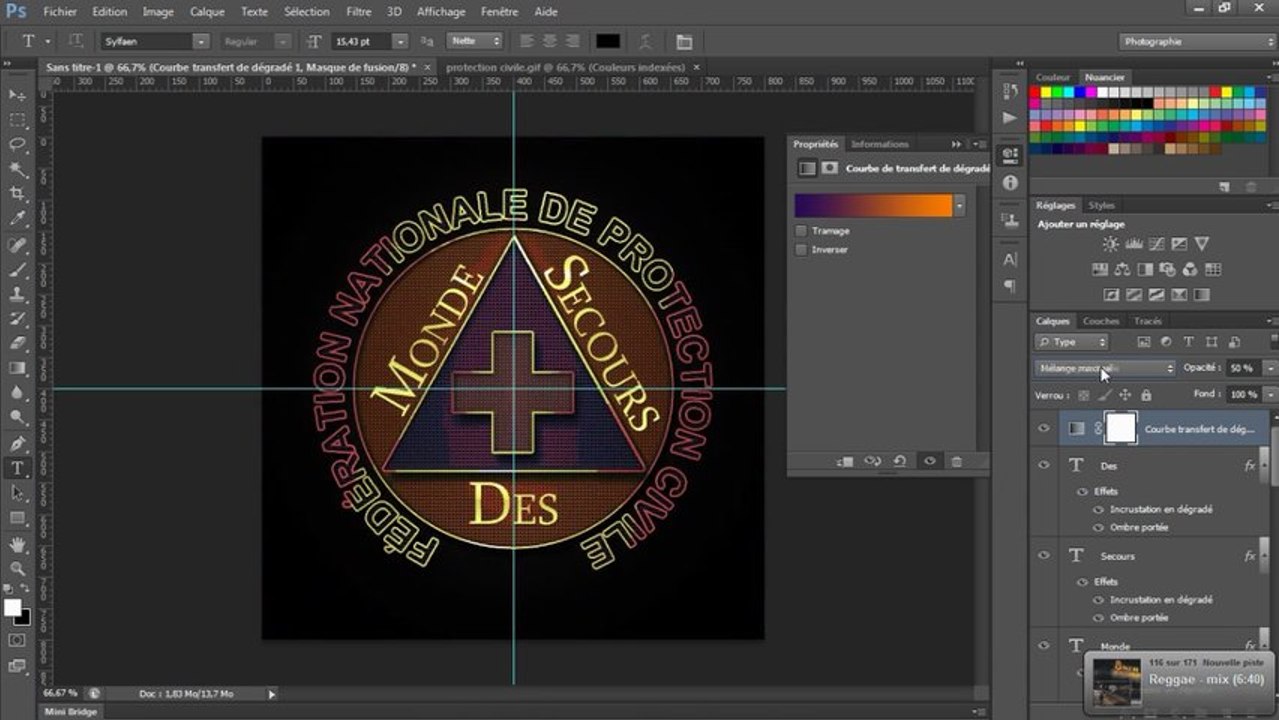Open the Filtre menu
This screenshot has width=1279, height=720.
[x=358, y=12]
